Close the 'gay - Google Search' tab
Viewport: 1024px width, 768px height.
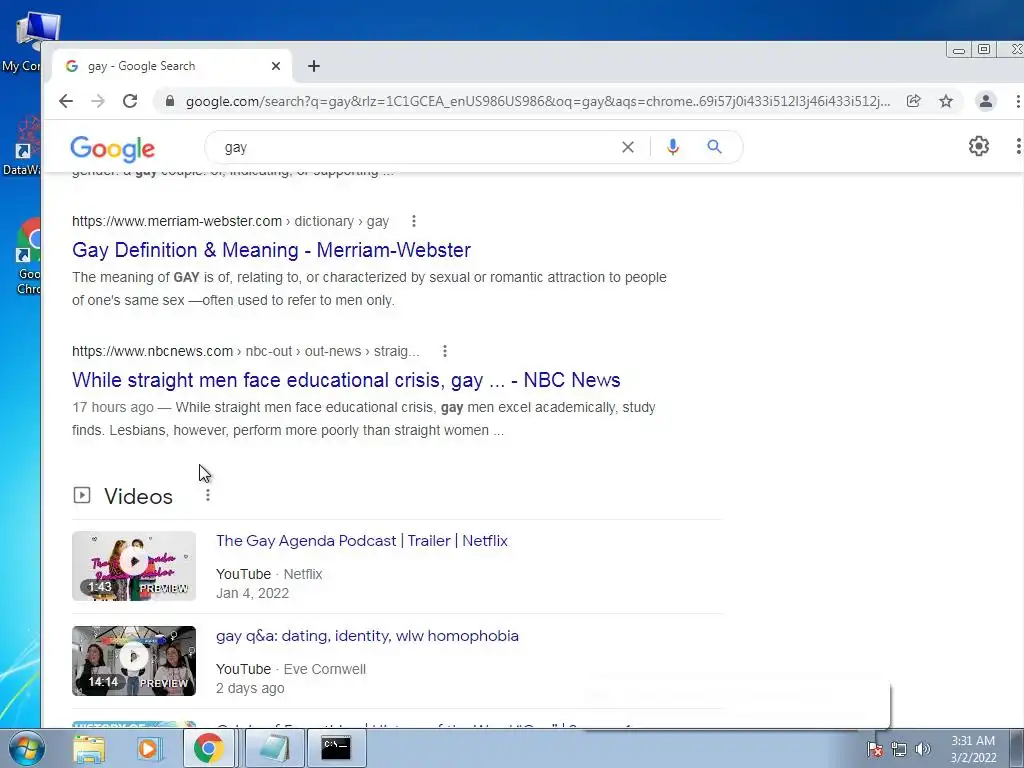coord(276,66)
